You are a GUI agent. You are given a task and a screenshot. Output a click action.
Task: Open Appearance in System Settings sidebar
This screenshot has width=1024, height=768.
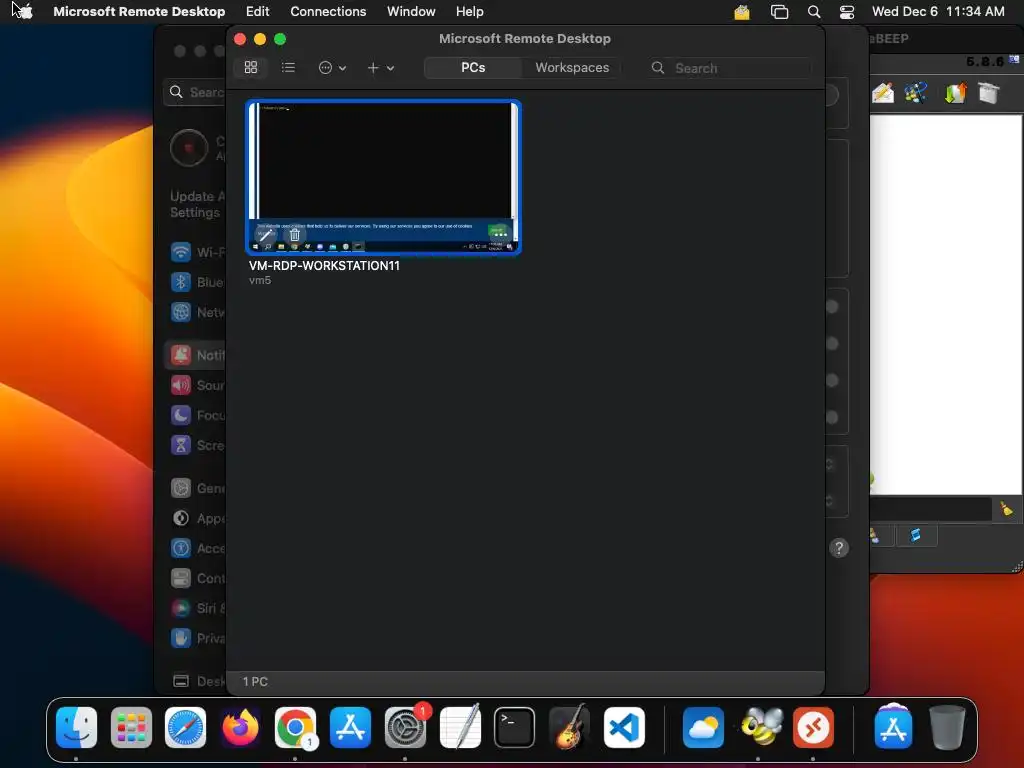[x=198, y=518]
